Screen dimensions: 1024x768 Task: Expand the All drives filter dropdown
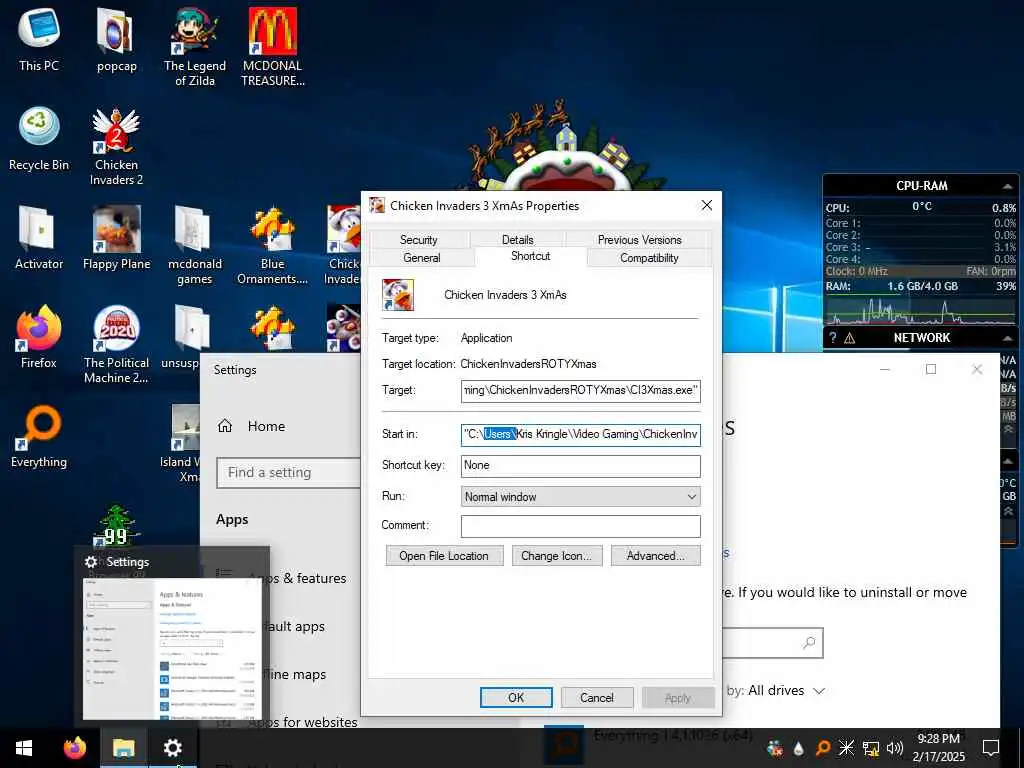click(x=786, y=690)
